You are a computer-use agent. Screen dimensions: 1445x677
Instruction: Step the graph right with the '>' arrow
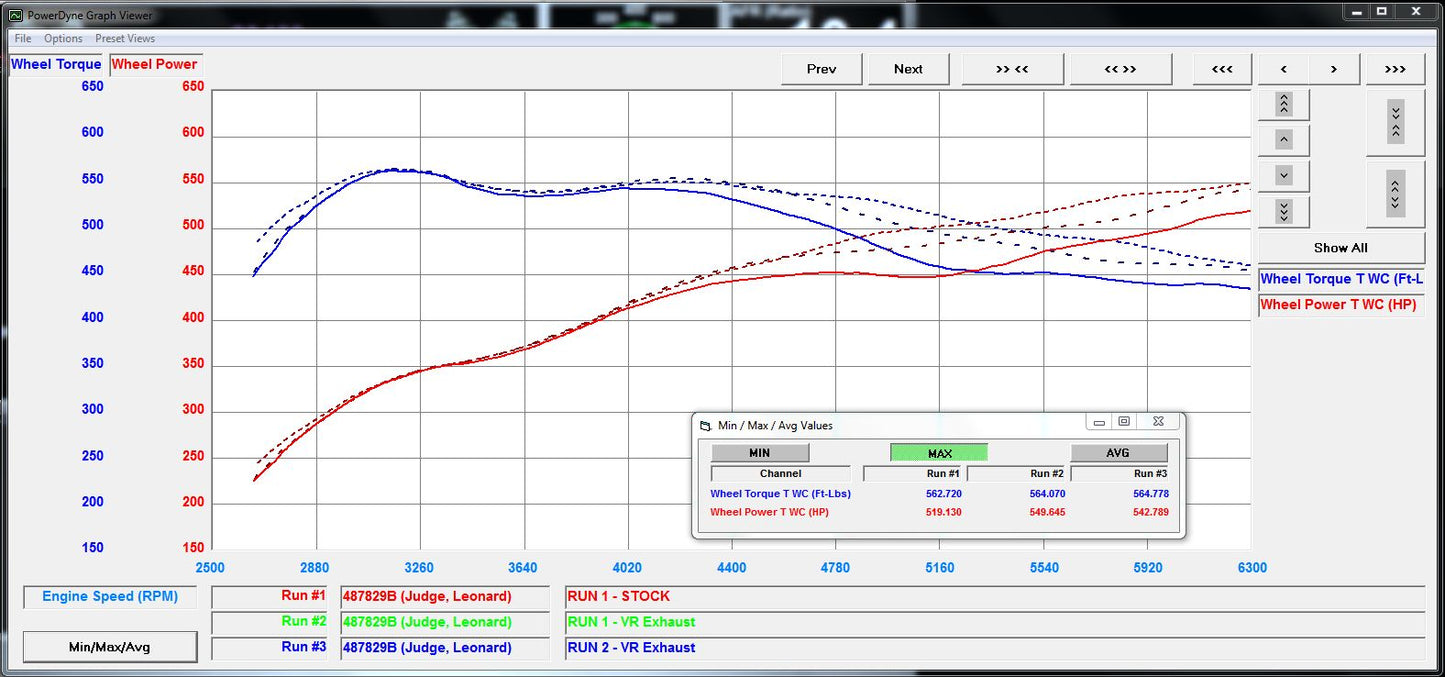coord(1331,68)
